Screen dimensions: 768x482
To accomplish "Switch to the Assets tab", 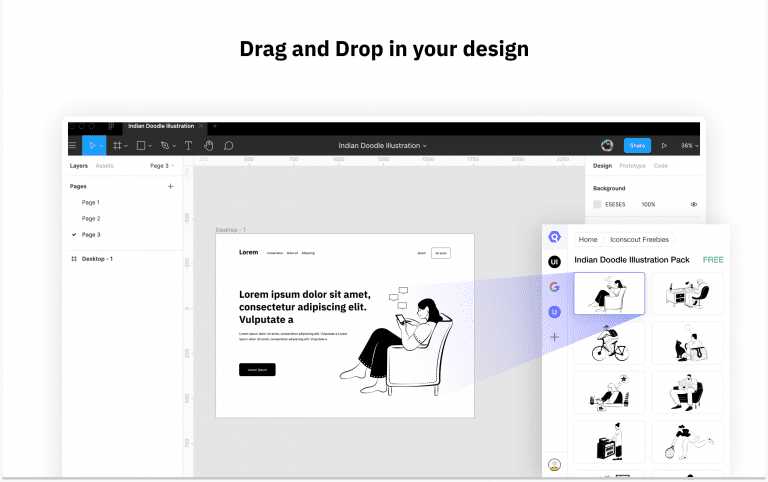I will coord(104,166).
